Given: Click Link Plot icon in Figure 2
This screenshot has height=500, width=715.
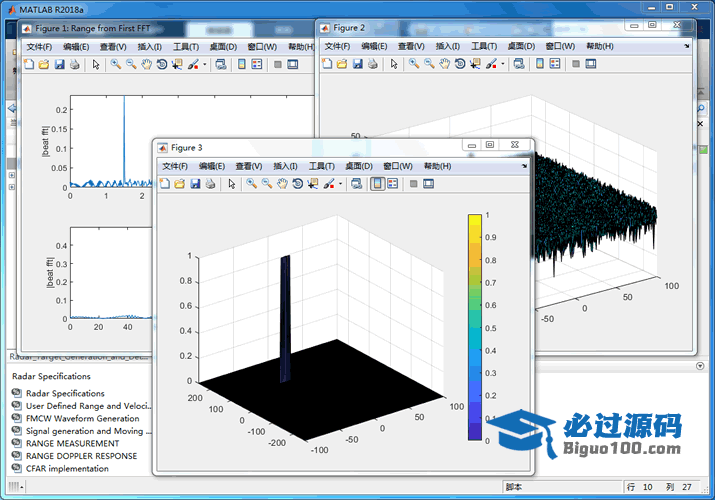Looking at the screenshot, I should (x=518, y=64).
